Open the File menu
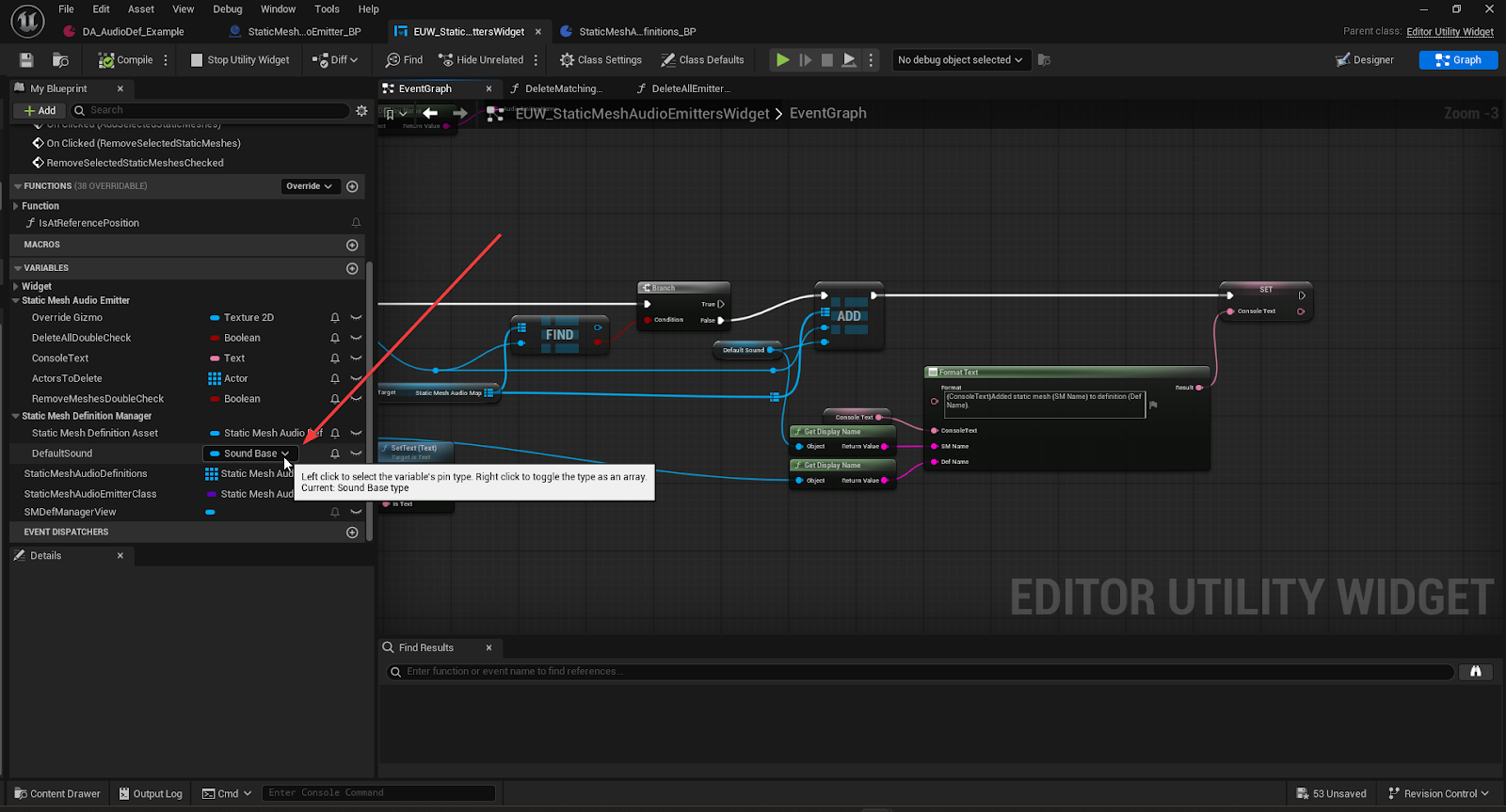The width and height of the screenshot is (1506, 812). [x=66, y=8]
